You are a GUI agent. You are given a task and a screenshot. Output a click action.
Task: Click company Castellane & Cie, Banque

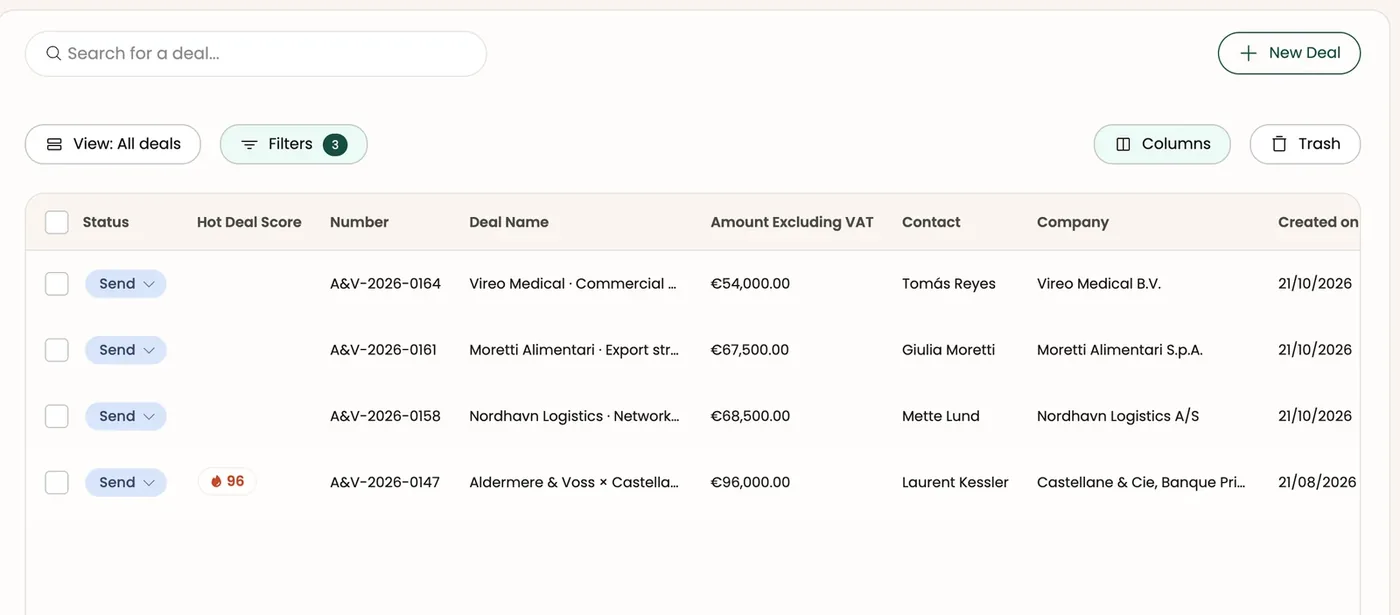point(1141,482)
